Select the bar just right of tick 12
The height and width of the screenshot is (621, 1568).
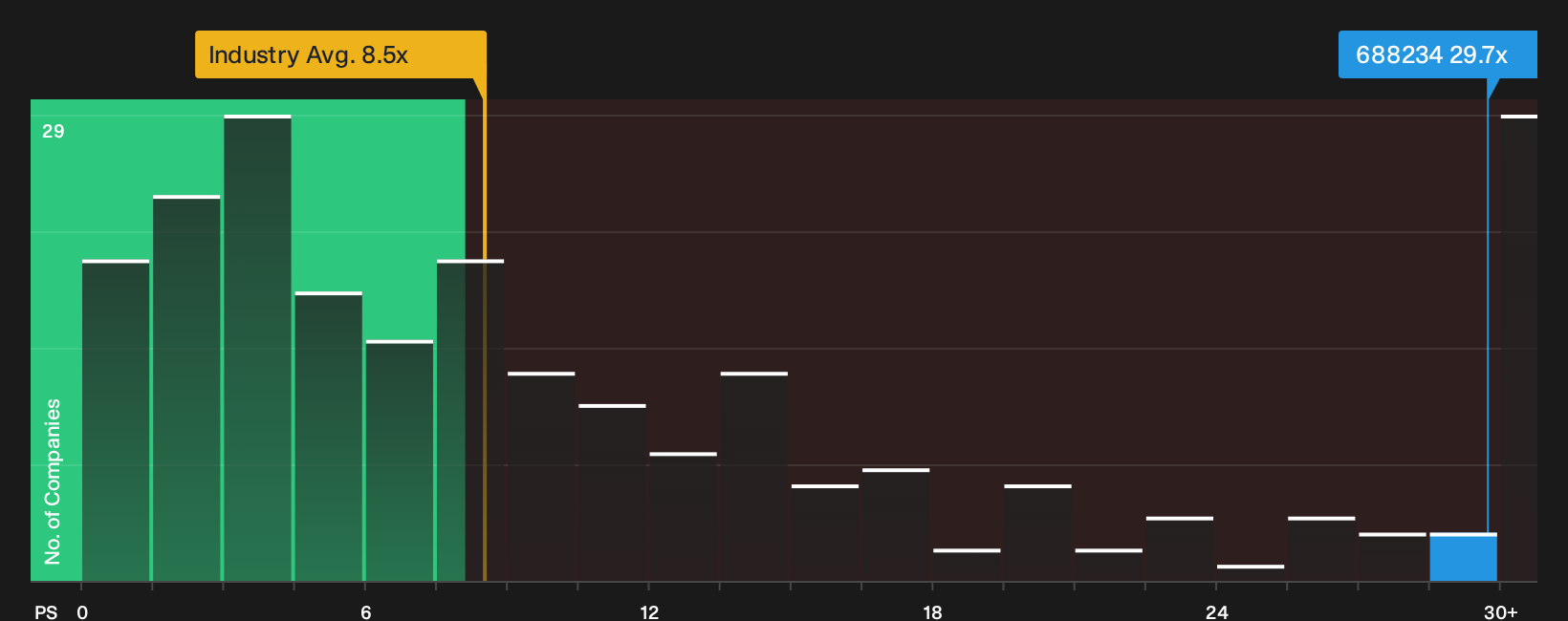[683, 517]
